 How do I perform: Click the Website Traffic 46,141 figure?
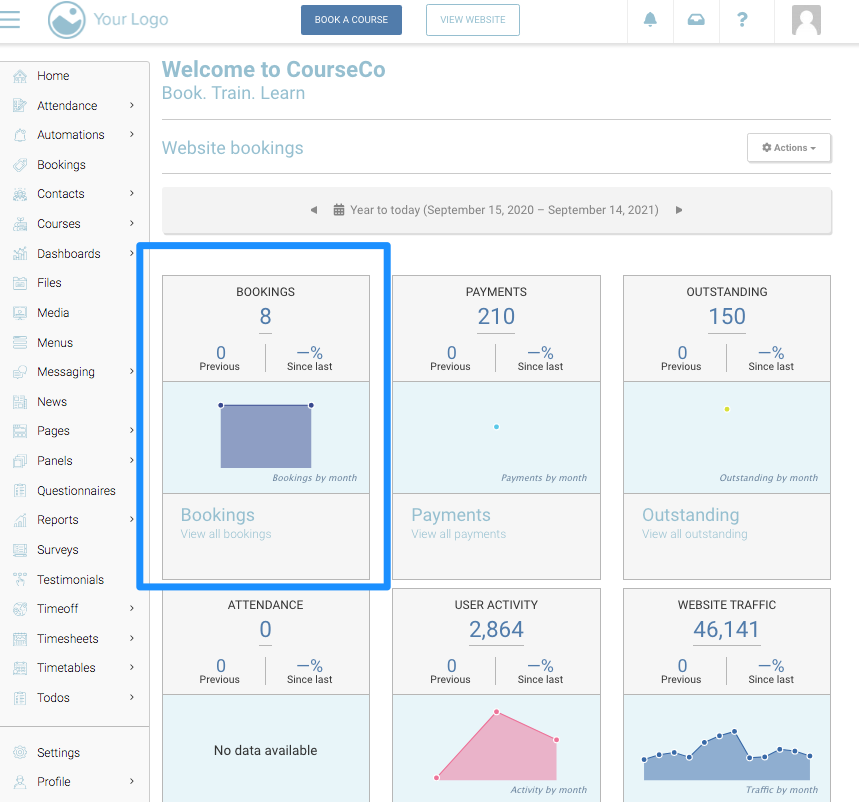727,630
